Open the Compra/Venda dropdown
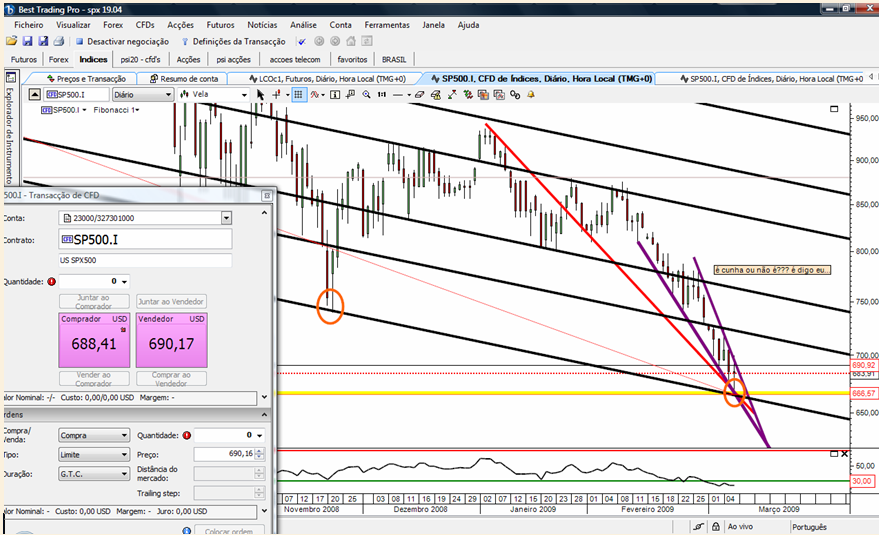 pos(94,435)
